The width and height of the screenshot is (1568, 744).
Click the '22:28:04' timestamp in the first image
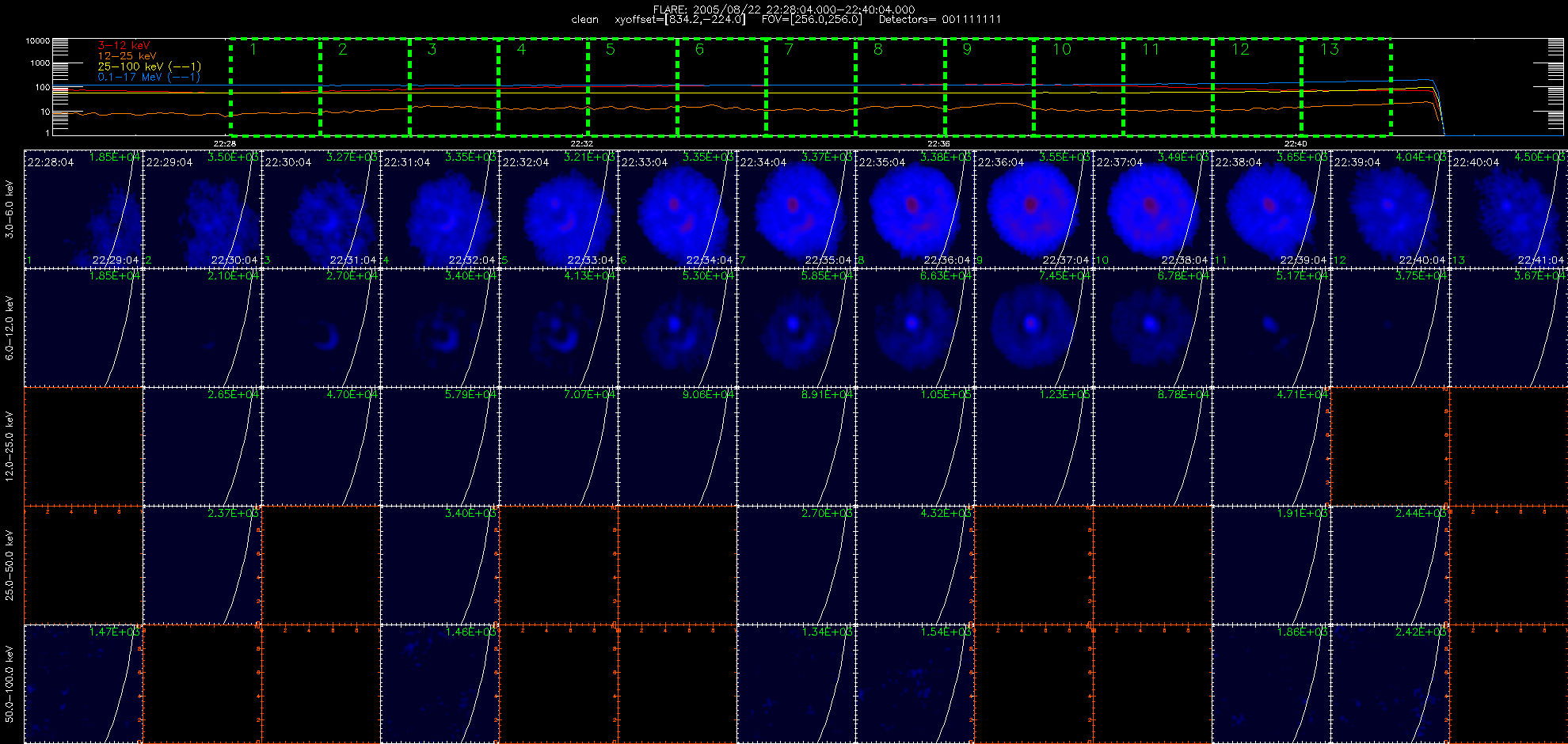pos(51,162)
